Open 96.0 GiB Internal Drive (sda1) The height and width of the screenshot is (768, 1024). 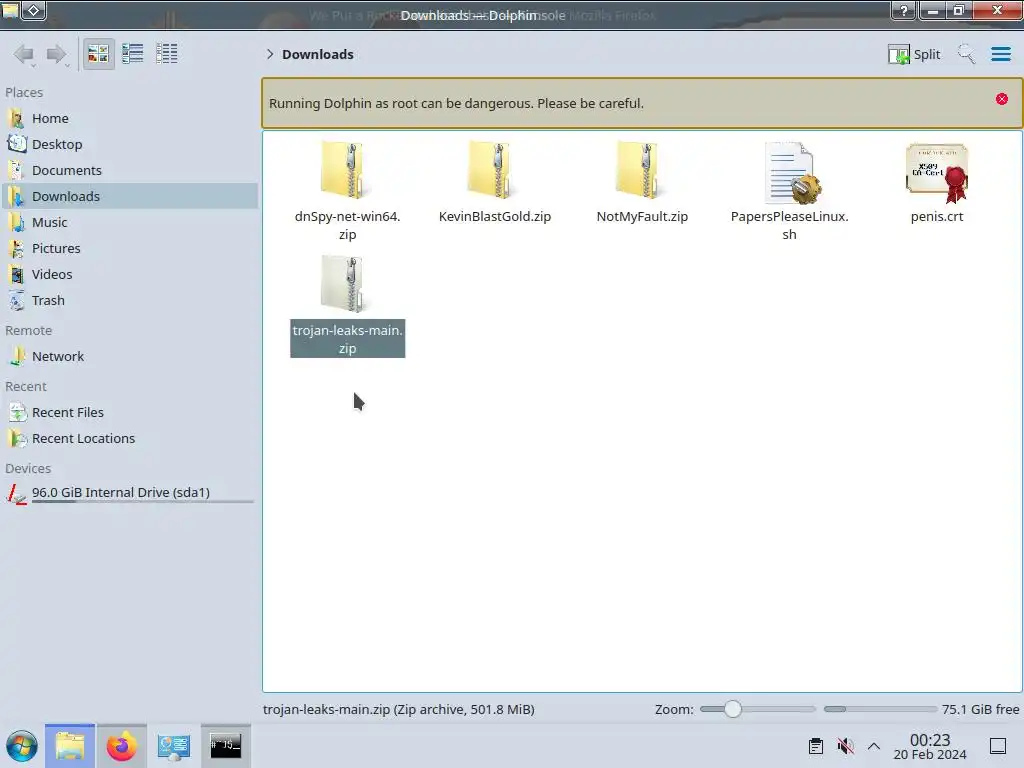129,494
